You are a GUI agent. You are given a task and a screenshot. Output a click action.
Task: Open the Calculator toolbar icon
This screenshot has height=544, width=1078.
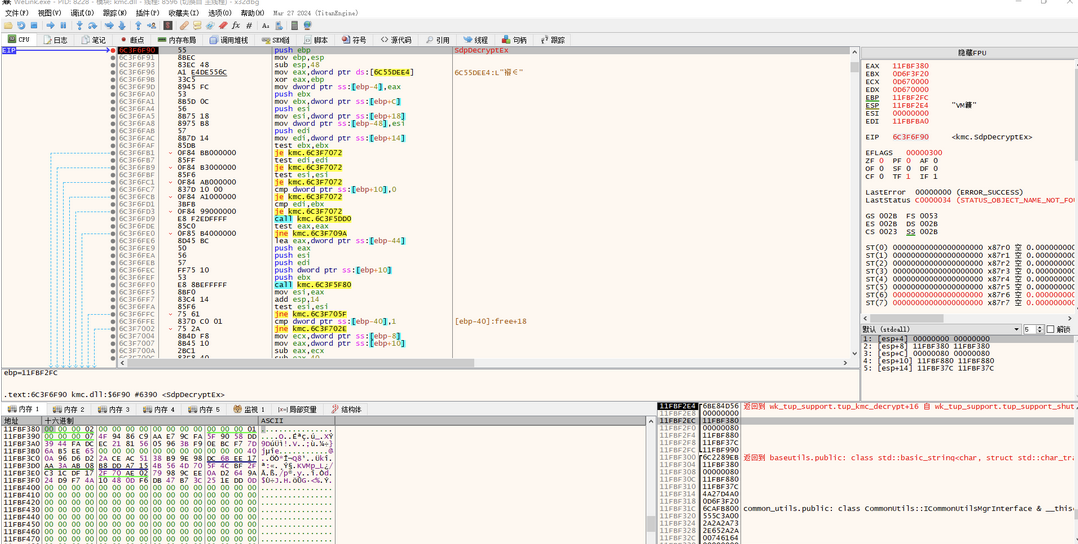pos(295,25)
